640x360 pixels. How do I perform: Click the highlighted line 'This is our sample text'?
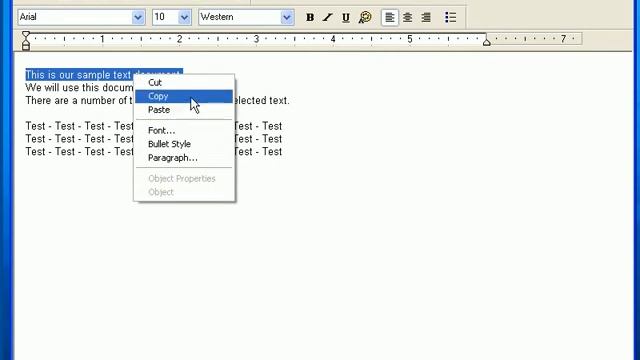pyautogui.click(x=79, y=75)
